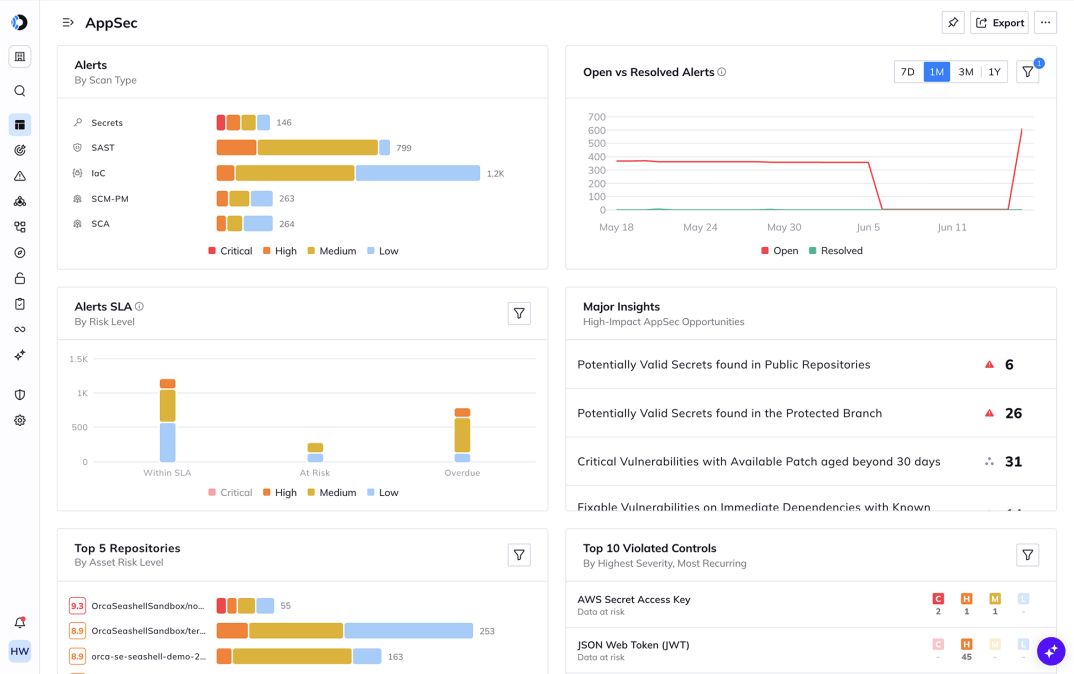1074x674 pixels.
Task: Open the infinity shift-left sidebar icon
Action: (20, 329)
